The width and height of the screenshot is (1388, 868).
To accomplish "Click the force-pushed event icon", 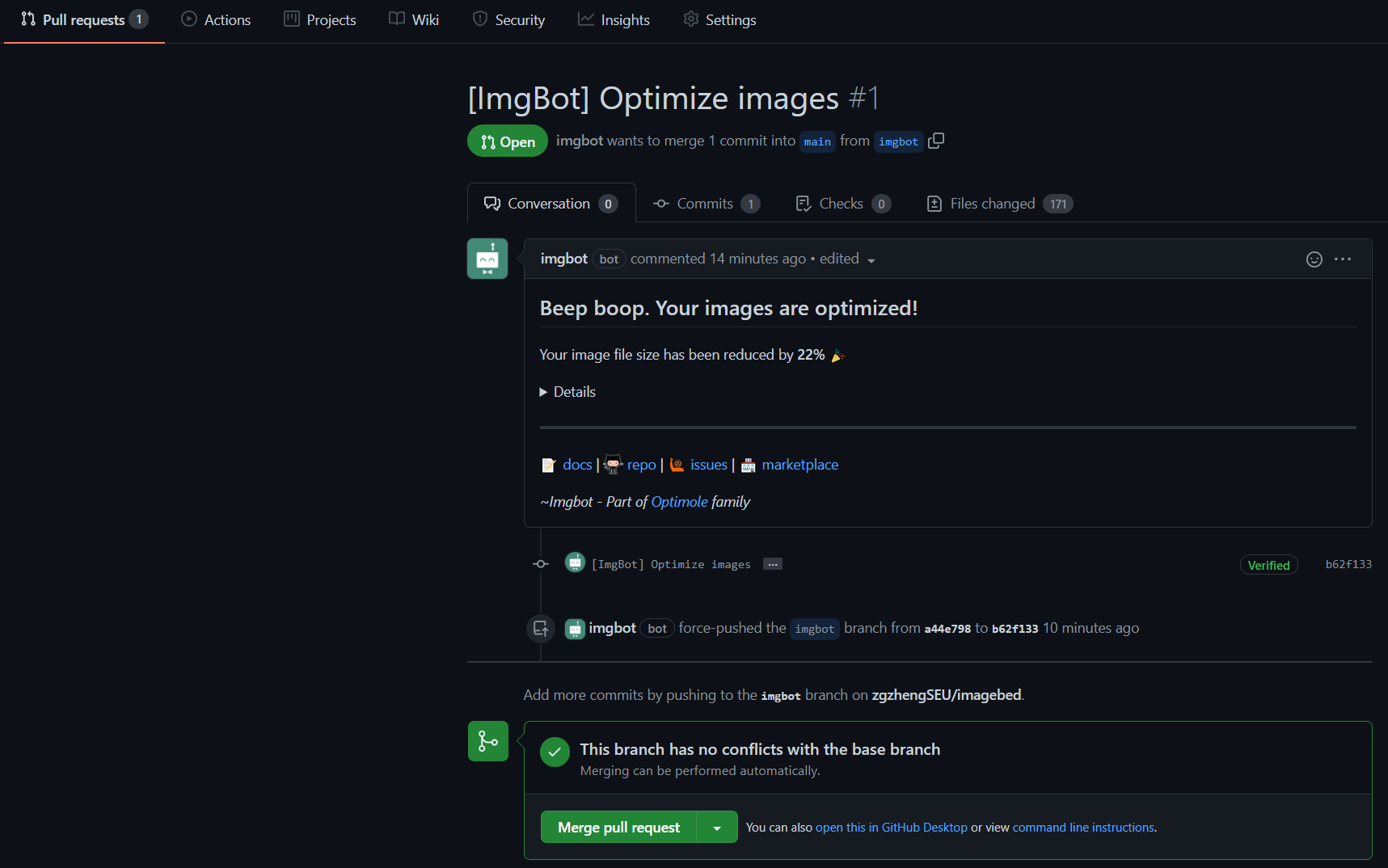I will [x=541, y=628].
